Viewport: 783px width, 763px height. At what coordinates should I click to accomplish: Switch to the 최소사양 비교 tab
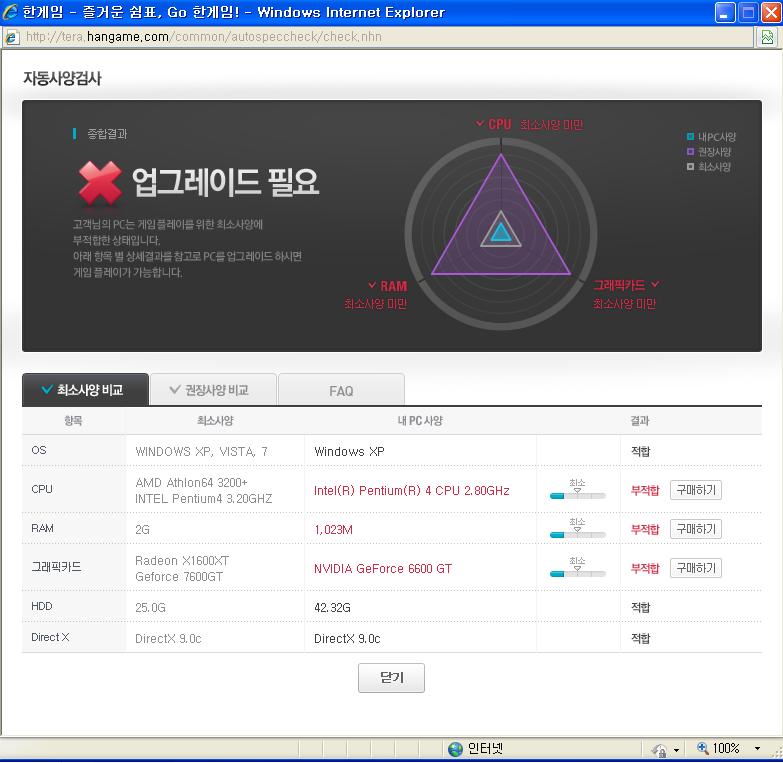tap(85, 389)
